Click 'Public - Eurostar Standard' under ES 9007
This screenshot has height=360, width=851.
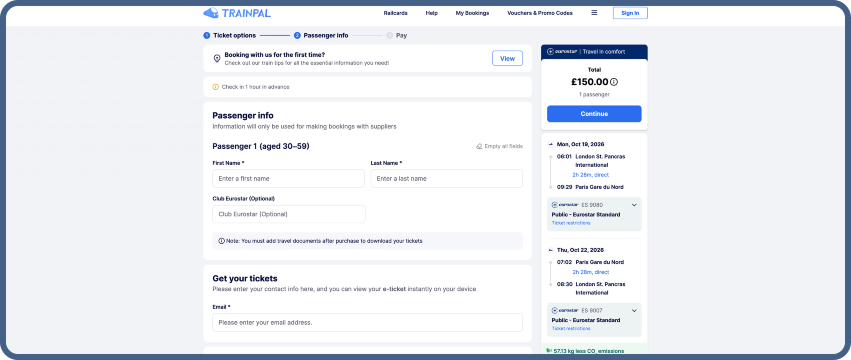[586, 320]
